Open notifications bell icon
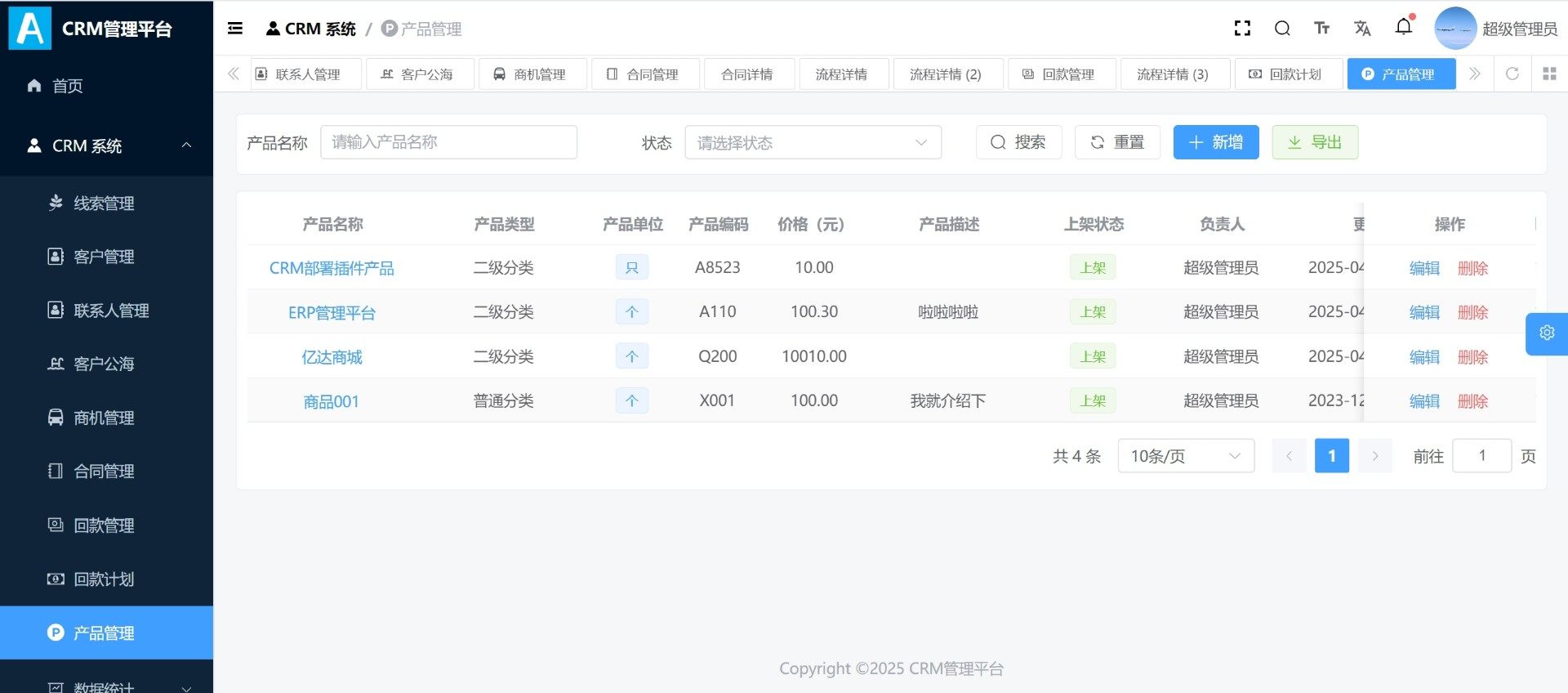This screenshot has height=693, width=1568. tap(1403, 27)
